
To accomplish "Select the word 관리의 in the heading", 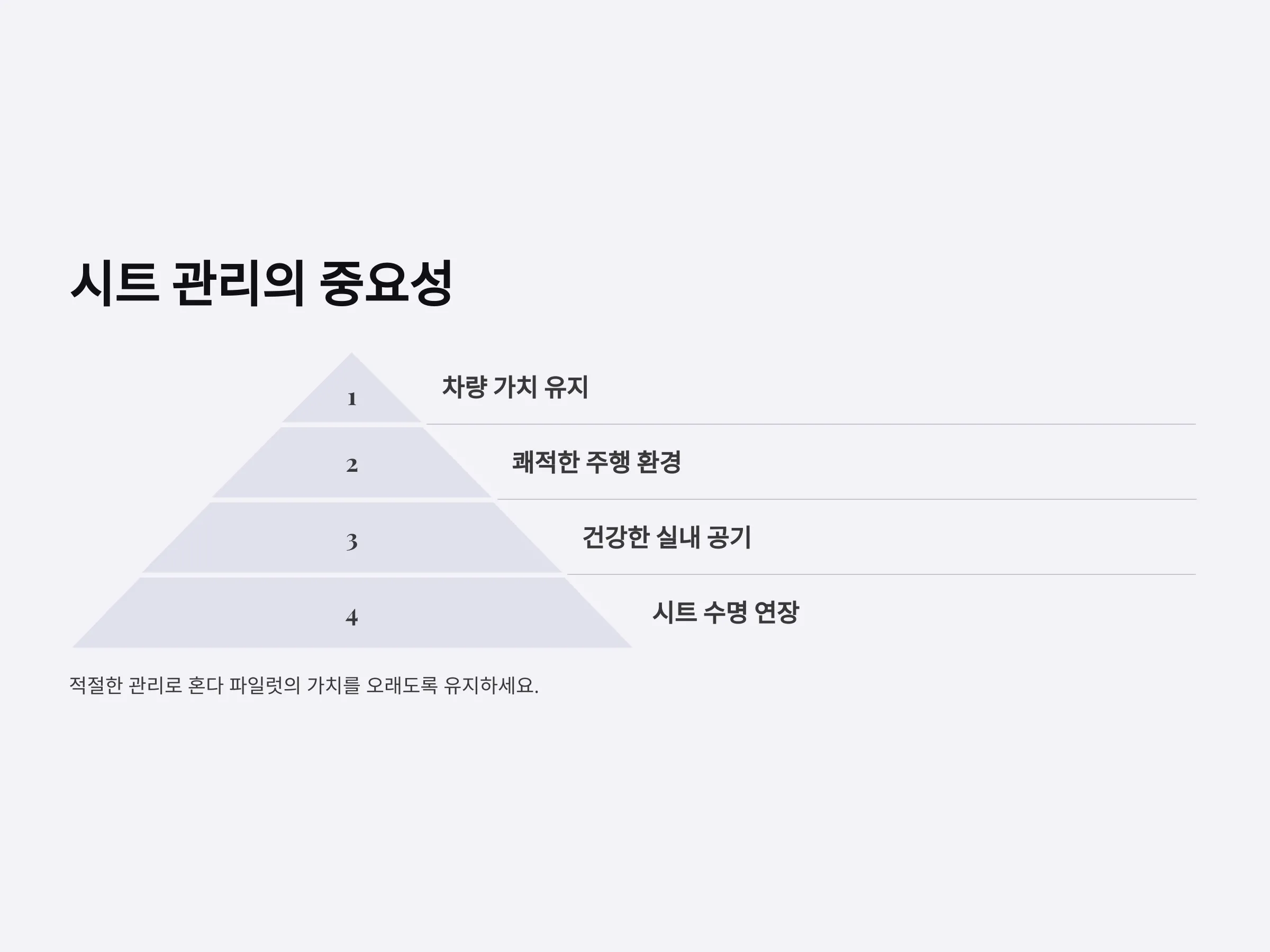I will click(x=238, y=283).
